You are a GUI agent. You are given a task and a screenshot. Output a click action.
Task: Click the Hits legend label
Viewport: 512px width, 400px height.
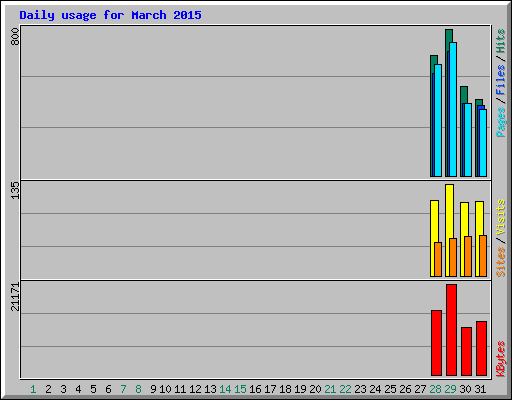pyautogui.click(x=500, y=41)
